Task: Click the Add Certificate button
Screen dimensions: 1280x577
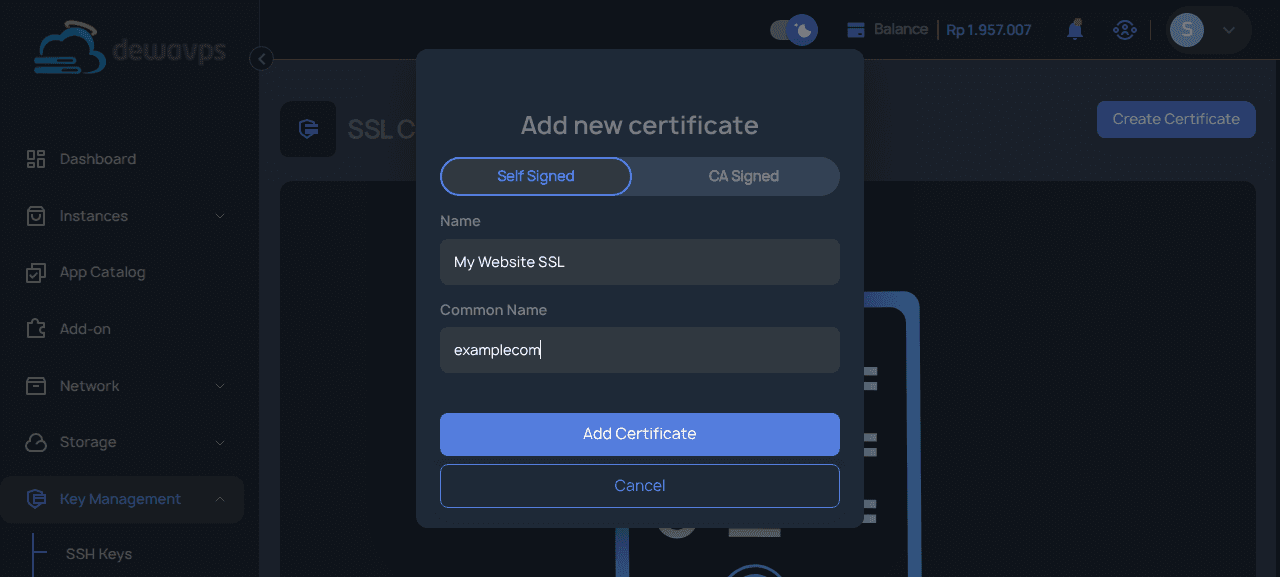Action: [x=639, y=434]
